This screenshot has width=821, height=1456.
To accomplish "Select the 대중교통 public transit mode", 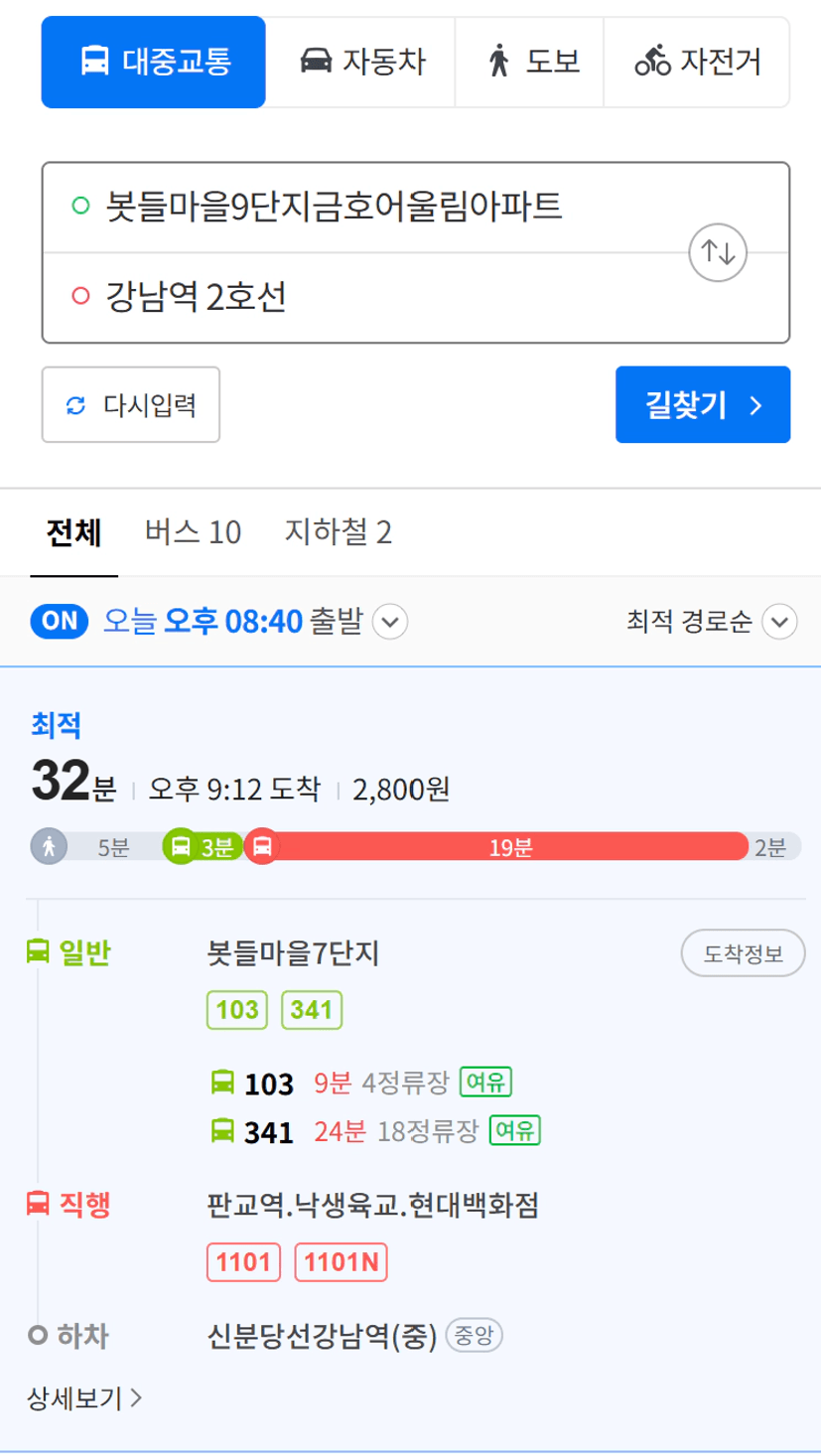I will click(154, 62).
